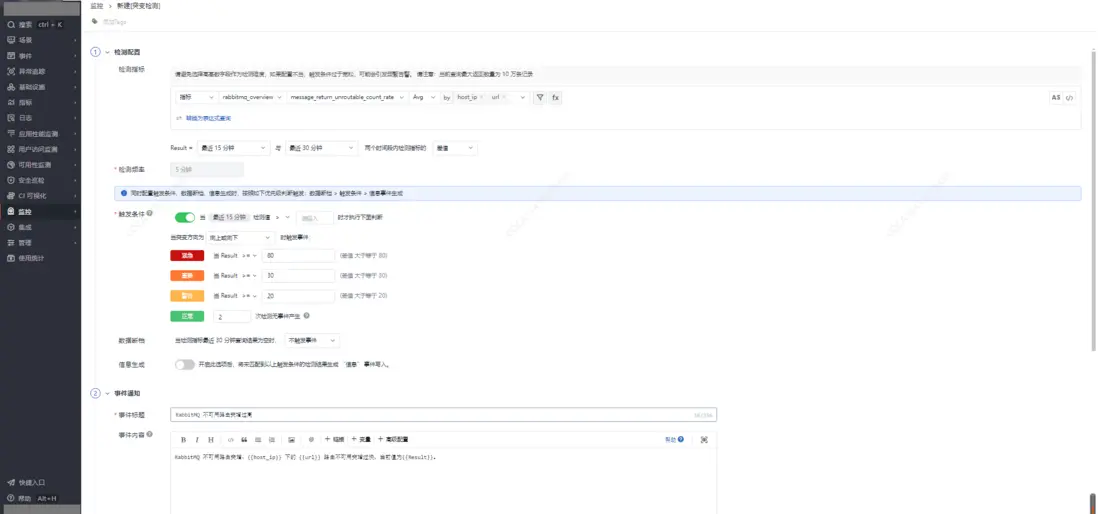The width and height of the screenshot is (1098, 514).
Task: Click the 监控 breadcrumb link
Action: [x=96, y=6]
